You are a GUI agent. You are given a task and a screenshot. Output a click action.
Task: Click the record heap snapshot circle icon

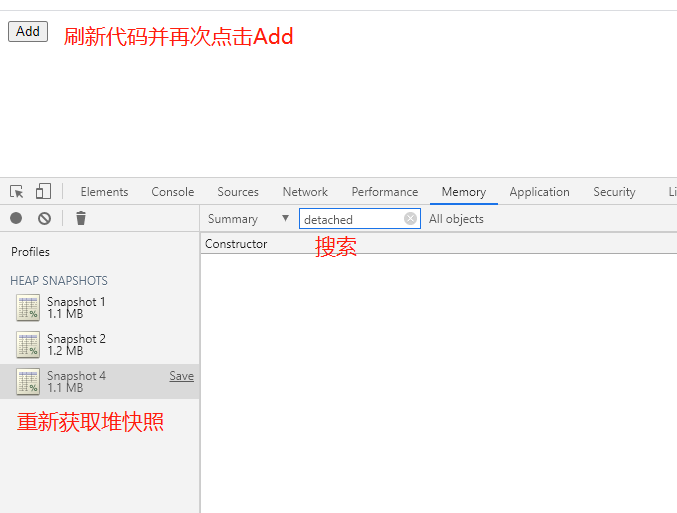point(16,218)
